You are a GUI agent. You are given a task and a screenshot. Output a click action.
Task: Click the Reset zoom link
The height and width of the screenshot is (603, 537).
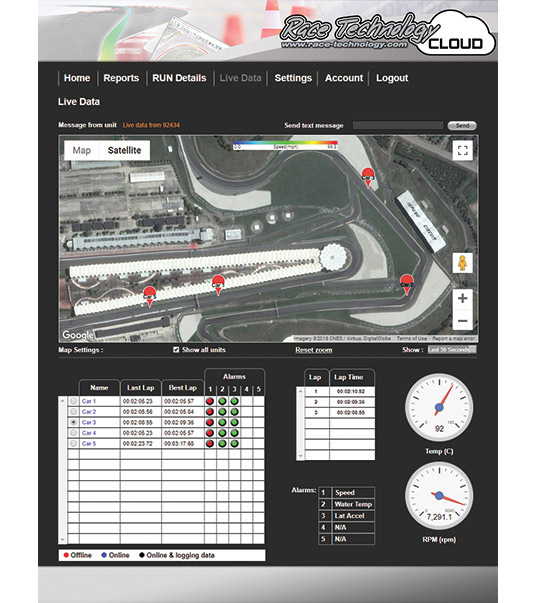(314, 350)
